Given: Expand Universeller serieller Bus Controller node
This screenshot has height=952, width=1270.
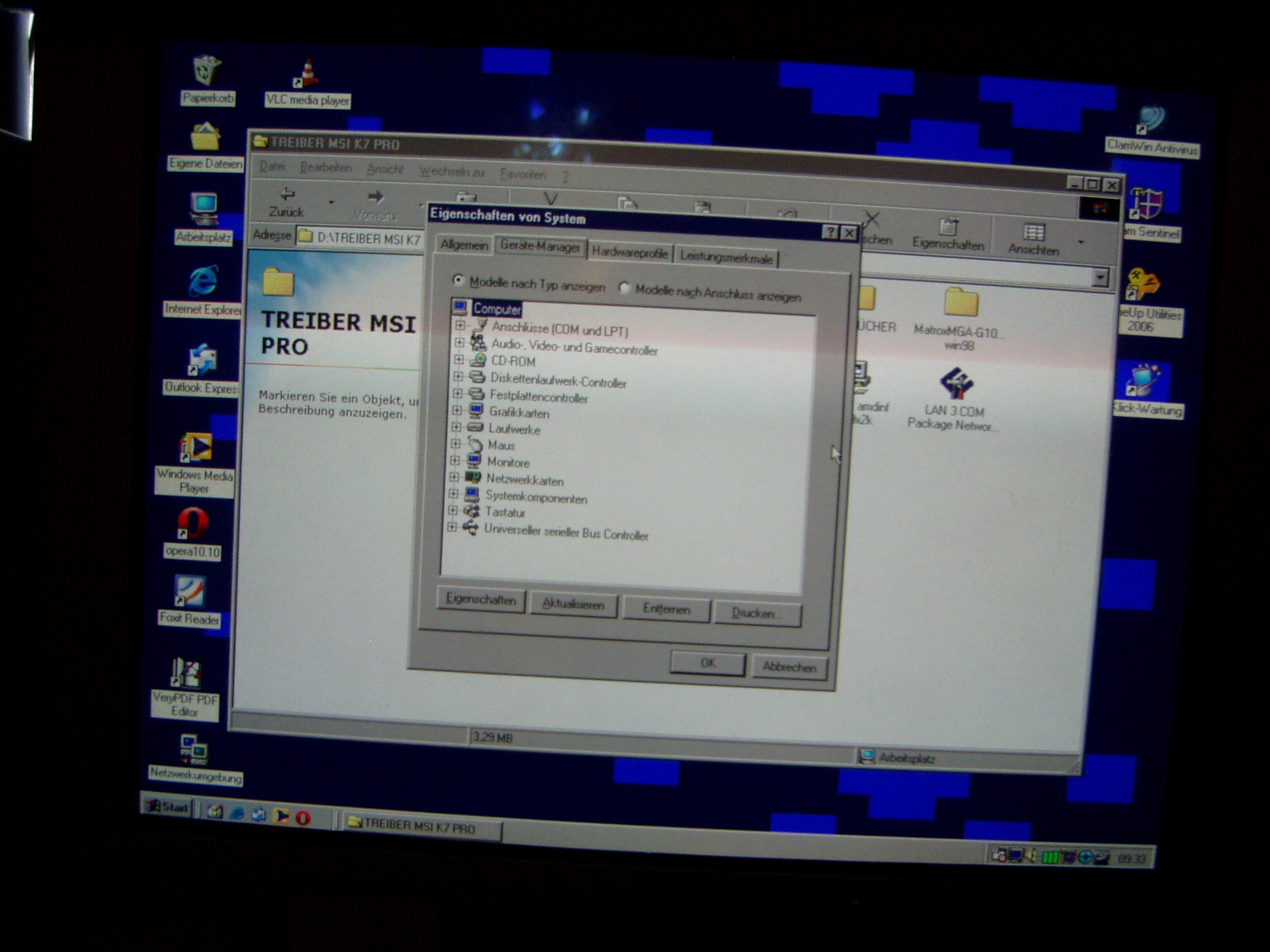Looking at the screenshot, I should [x=452, y=527].
